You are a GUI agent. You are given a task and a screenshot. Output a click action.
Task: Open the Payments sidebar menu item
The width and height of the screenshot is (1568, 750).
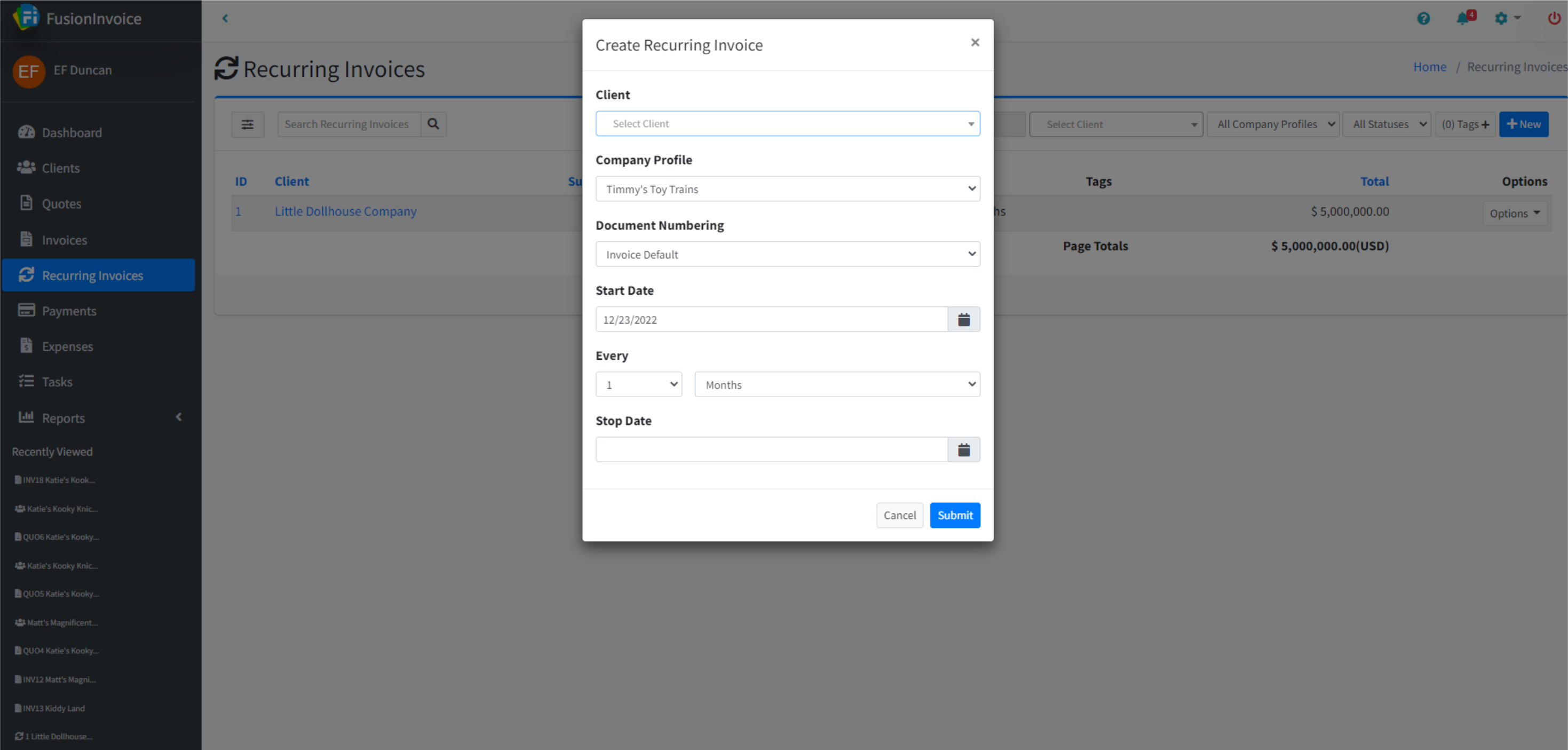pos(69,311)
